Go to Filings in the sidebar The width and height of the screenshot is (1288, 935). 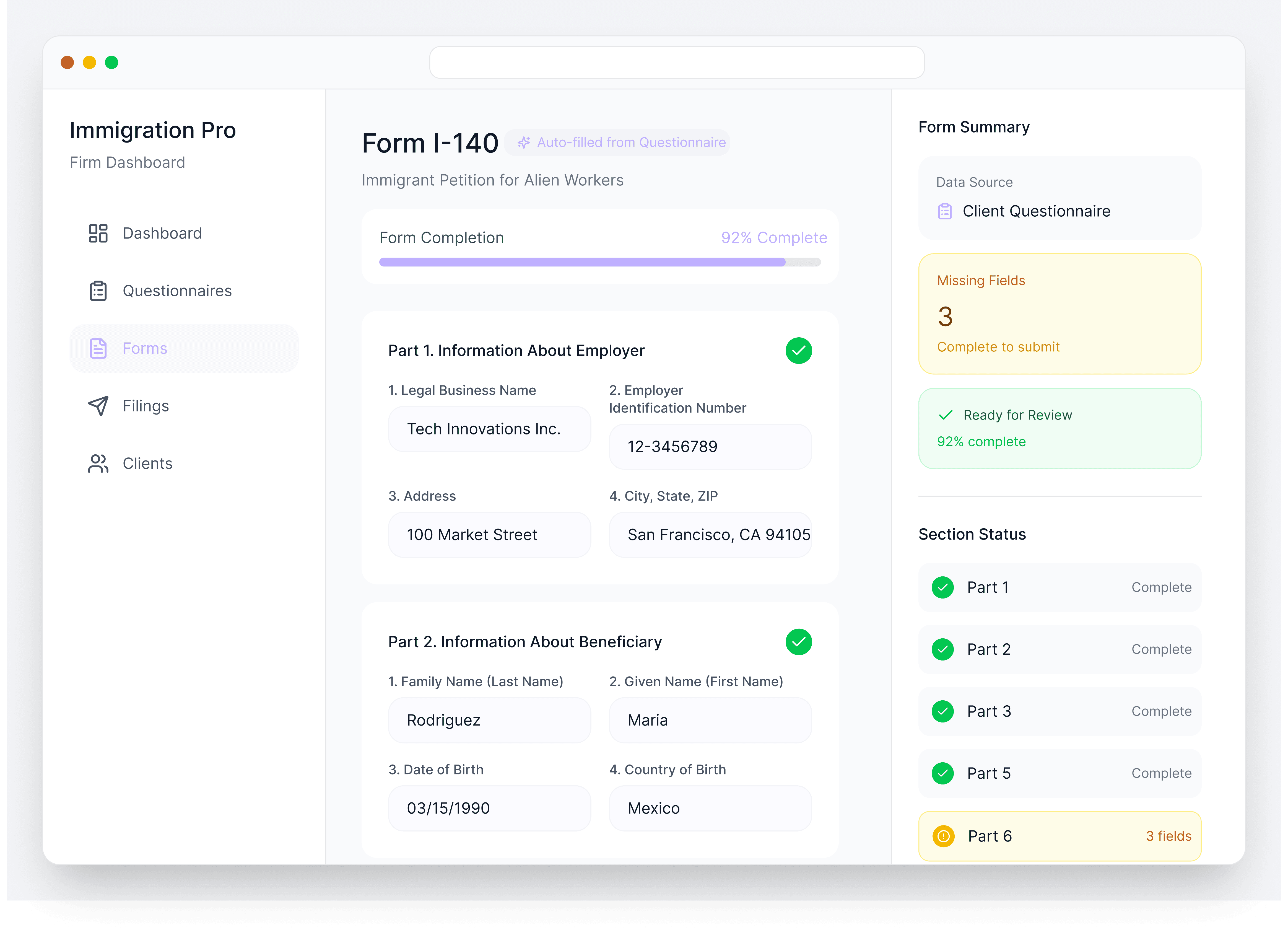[x=146, y=406]
